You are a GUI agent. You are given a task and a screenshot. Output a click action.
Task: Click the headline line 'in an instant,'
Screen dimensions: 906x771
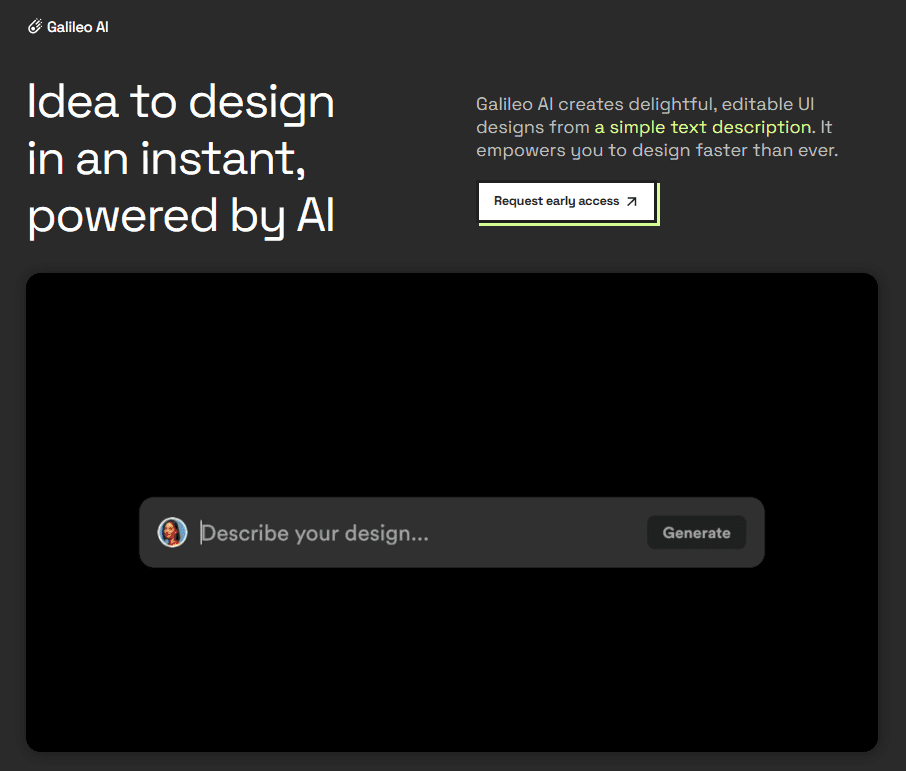pos(166,159)
